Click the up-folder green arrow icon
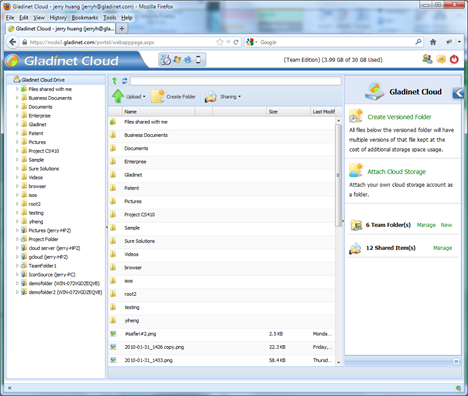Image resolution: width=468 pixels, height=396 pixels. [x=115, y=81]
